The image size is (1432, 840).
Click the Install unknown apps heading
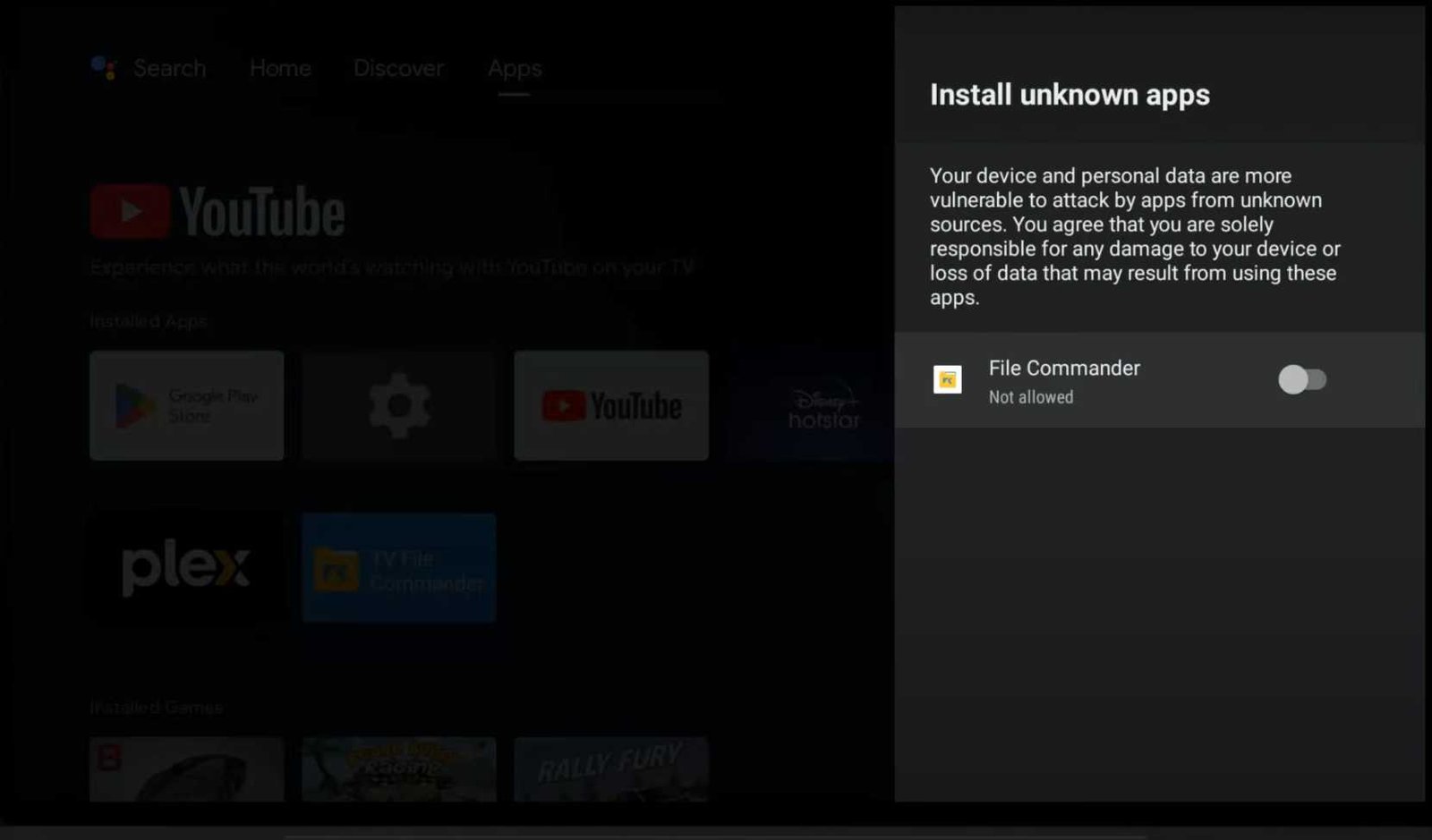pyautogui.click(x=1070, y=95)
